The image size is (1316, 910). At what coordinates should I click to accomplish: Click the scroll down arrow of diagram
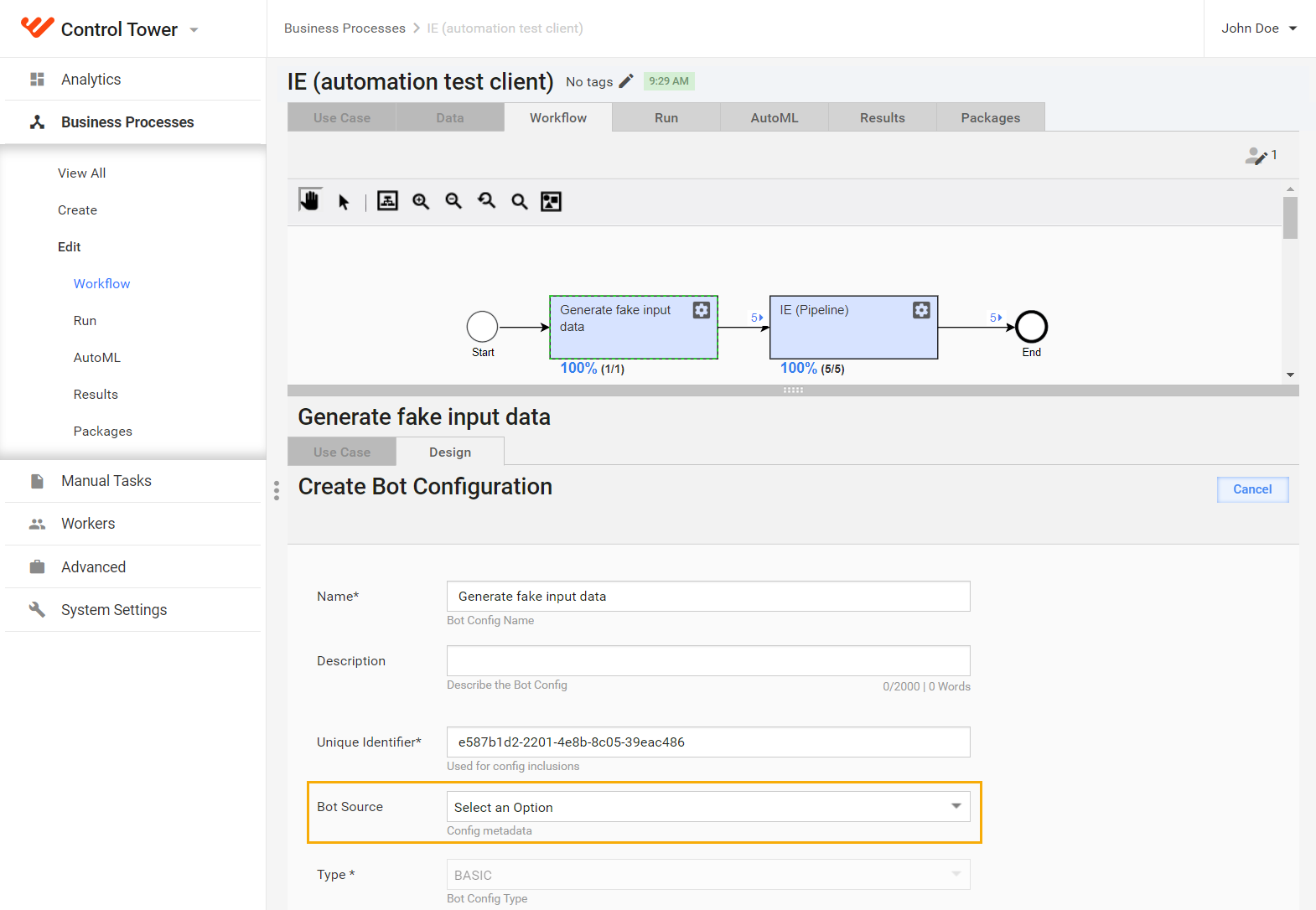1290,375
